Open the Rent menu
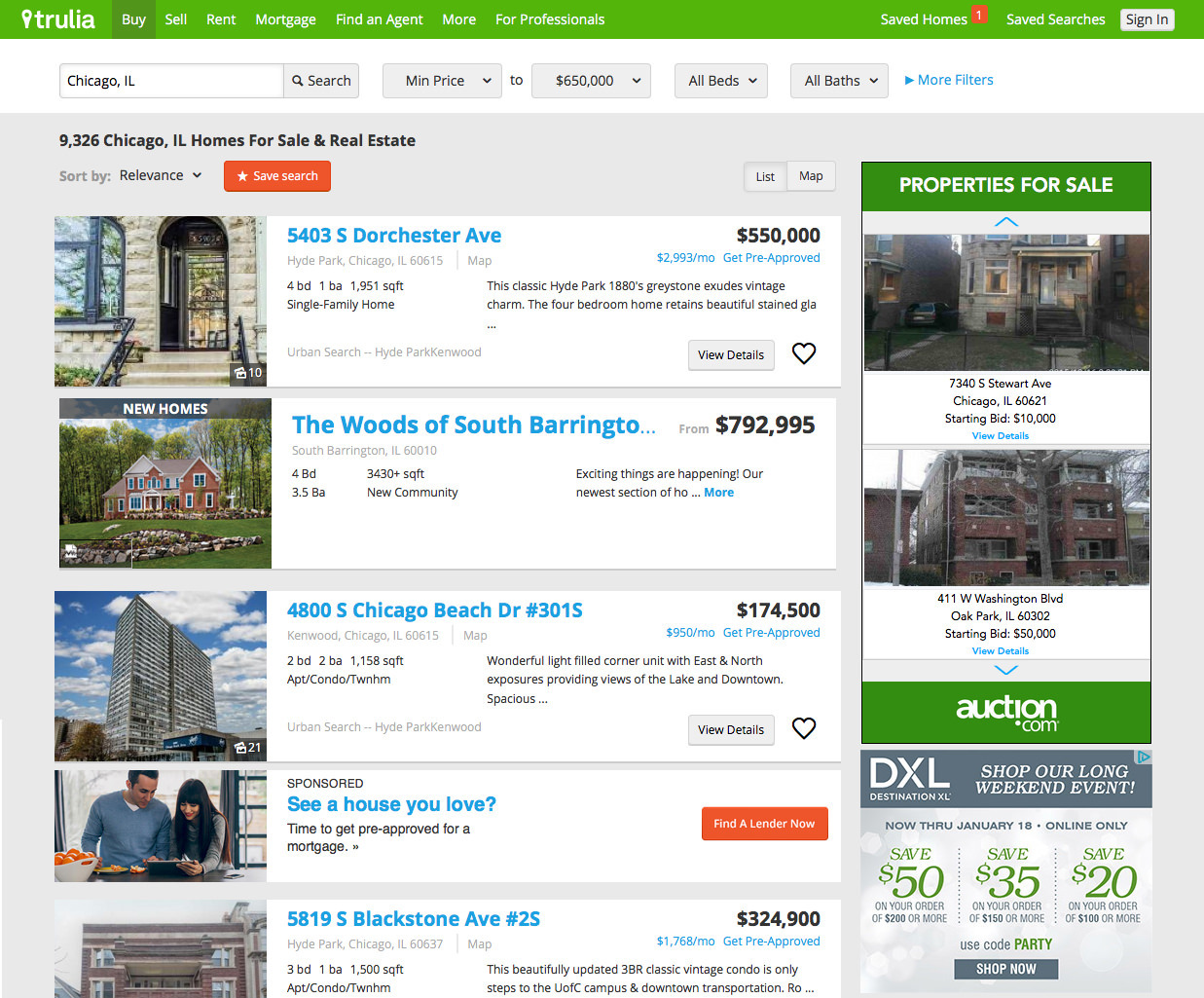The image size is (1204, 998). point(221,19)
